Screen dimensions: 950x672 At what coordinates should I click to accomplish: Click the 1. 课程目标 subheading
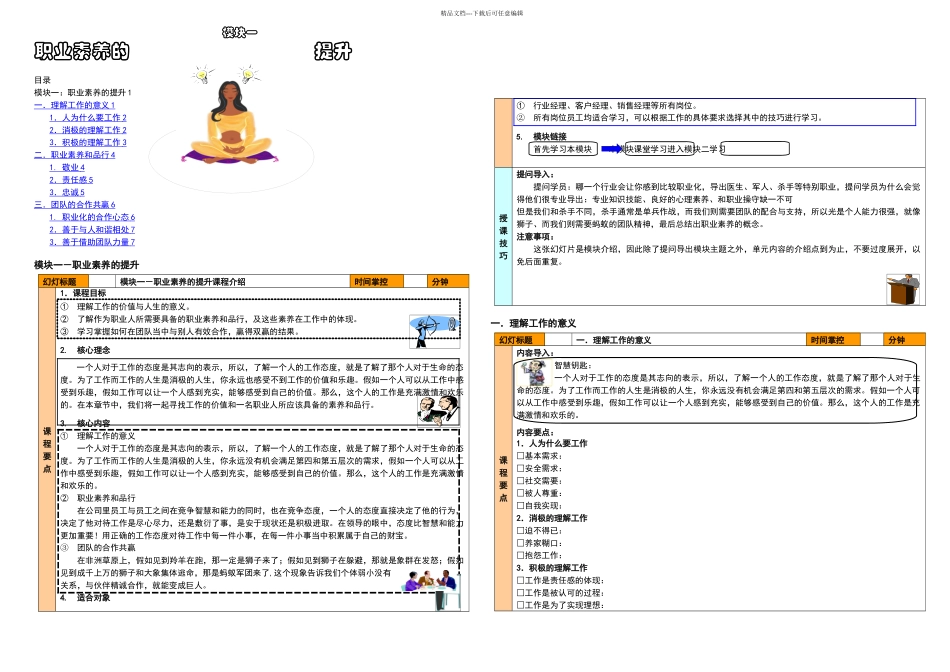tap(83, 293)
